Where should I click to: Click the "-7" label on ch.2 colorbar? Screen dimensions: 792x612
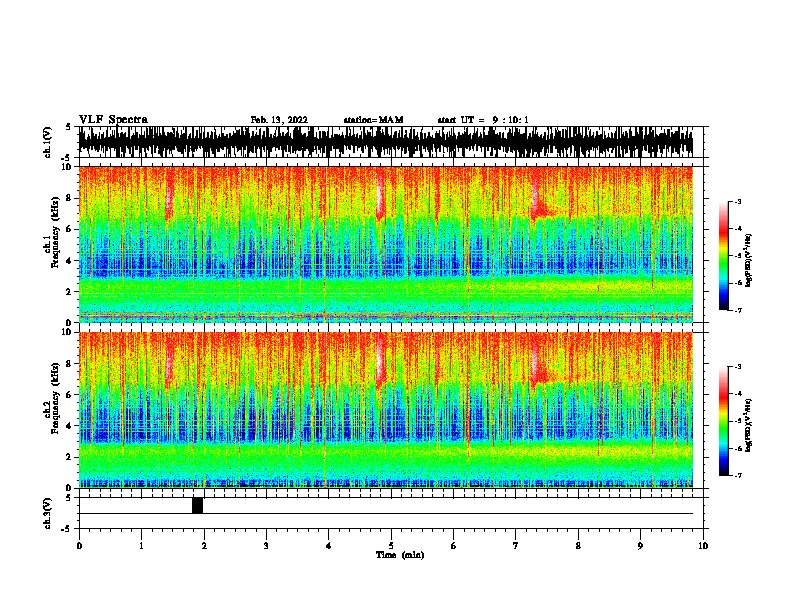pyautogui.click(x=737, y=475)
